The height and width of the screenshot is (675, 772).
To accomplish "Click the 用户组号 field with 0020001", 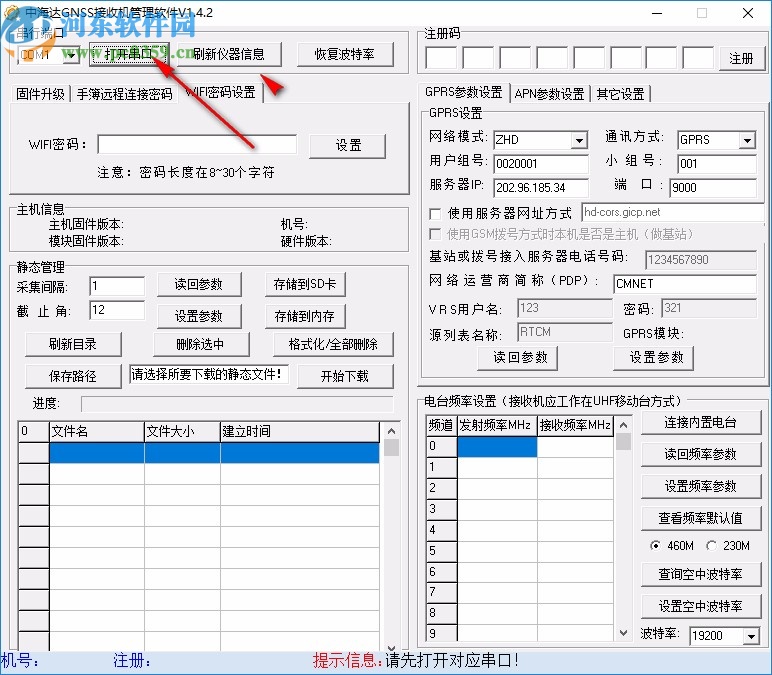I will pos(541,164).
